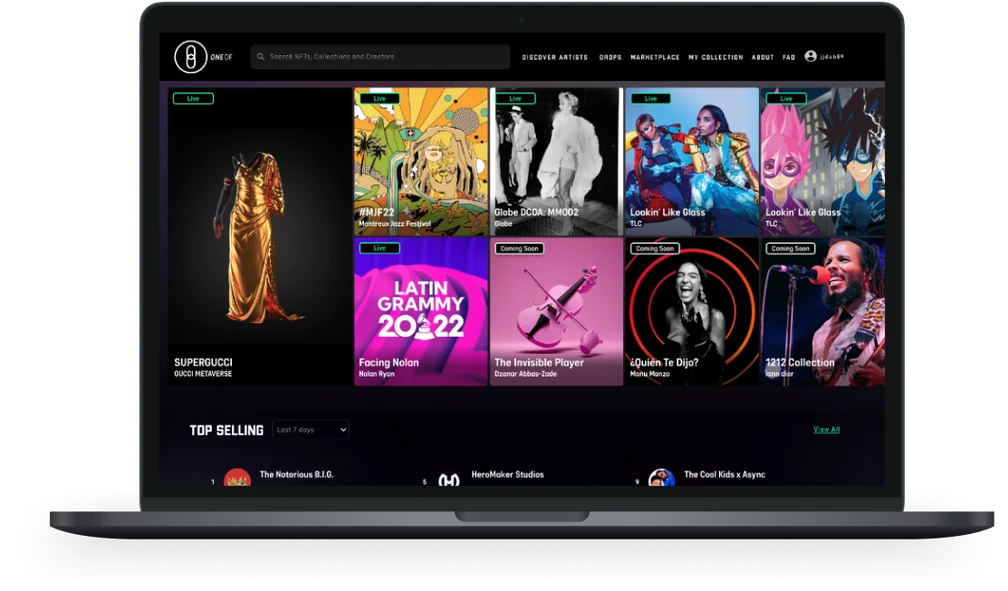Open the #MJF22 Montreux Jazz Festival card
The height and width of the screenshot is (591, 1008).
(x=421, y=161)
